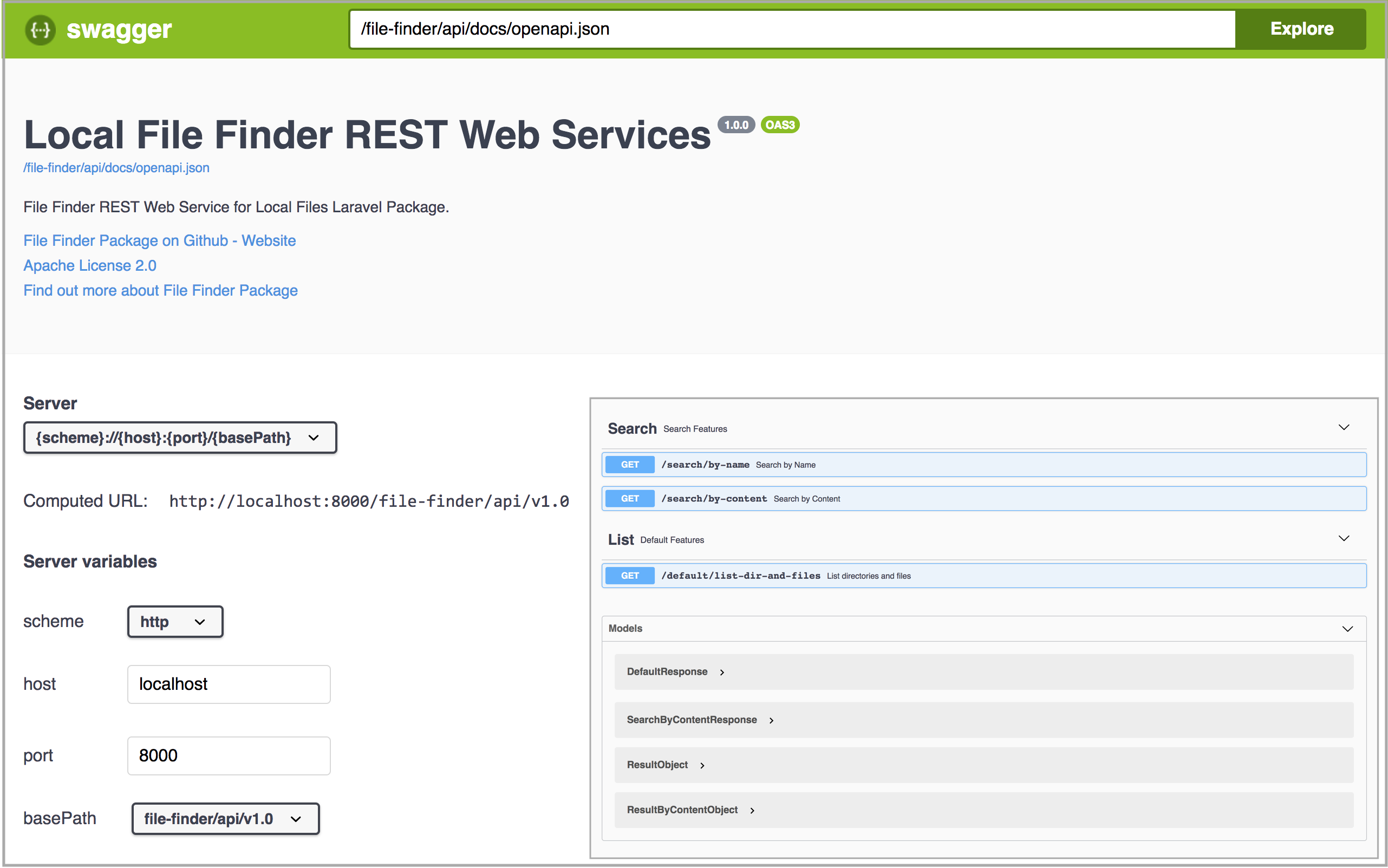Collapse the Search section chevron
The image size is (1388, 868).
pos(1343,427)
